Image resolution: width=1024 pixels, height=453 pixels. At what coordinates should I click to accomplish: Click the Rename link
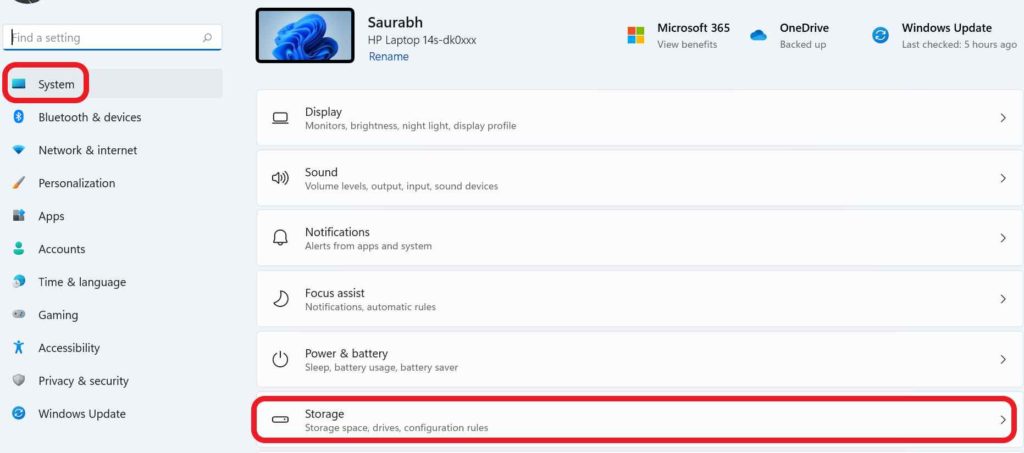389,56
